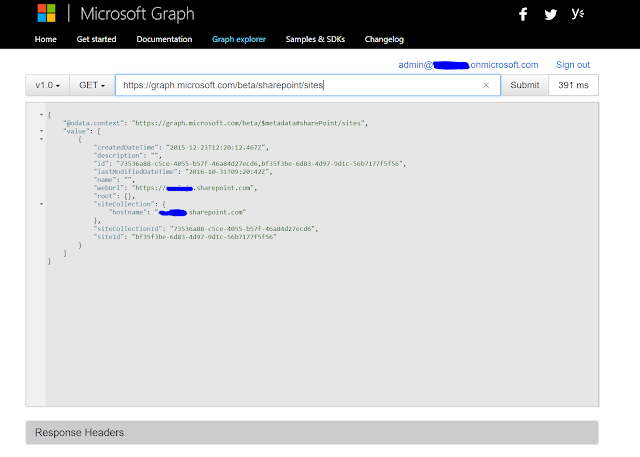This screenshot has width=640, height=457.
Task: Open the v1.0 version dropdown
Action: [47, 85]
